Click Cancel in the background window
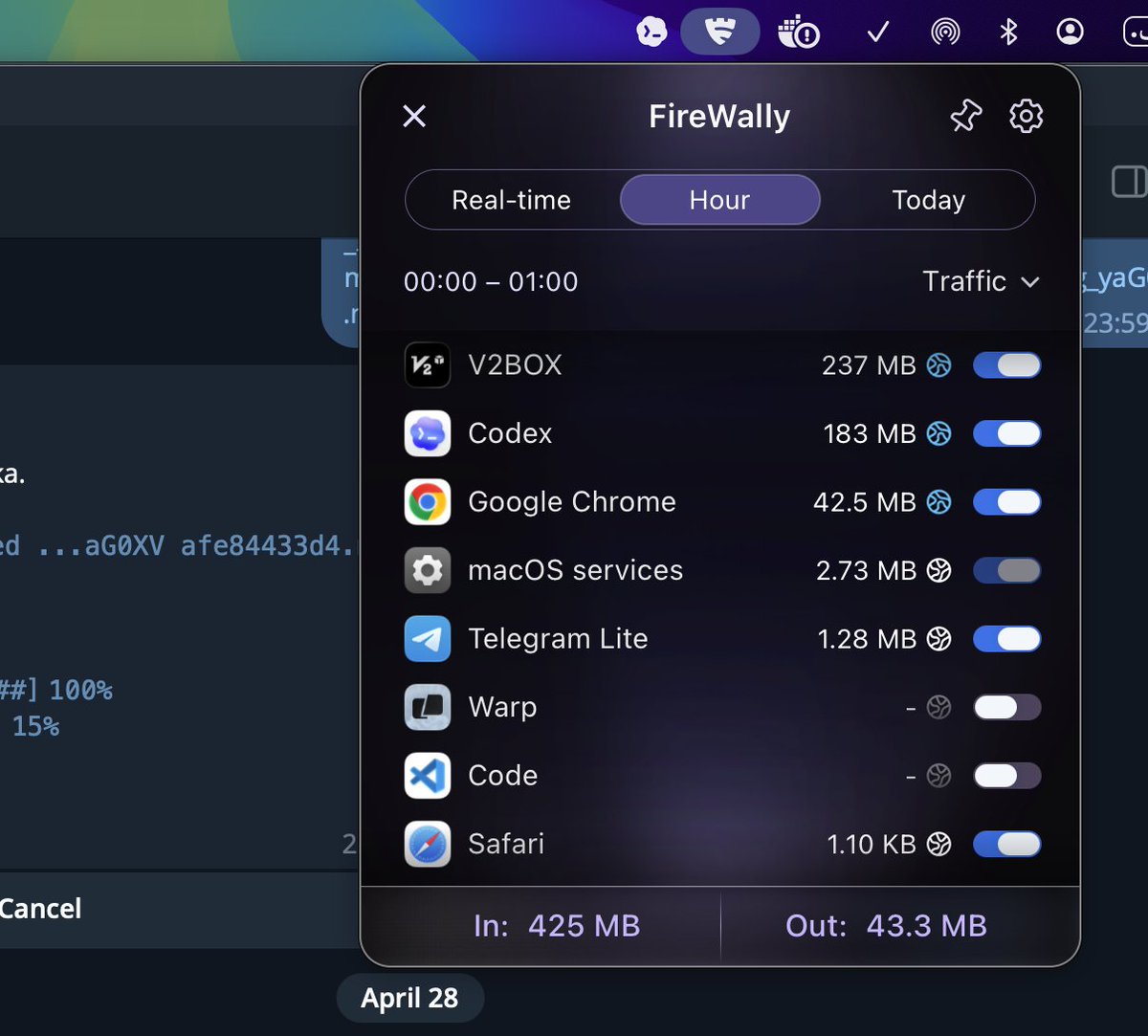This screenshot has width=1148, height=1036. [x=40, y=909]
